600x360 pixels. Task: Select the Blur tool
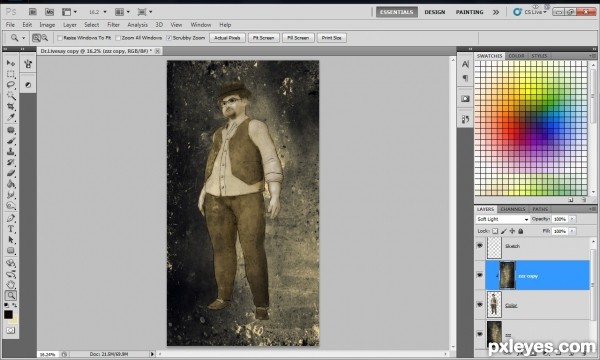click(11, 195)
